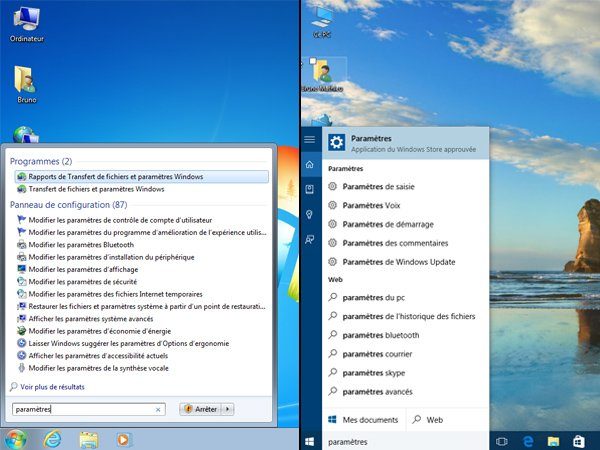Image resolution: width=600 pixels, height=450 pixels.
Task: Click the Programmes (2) group header
Action: click(x=41, y=161)
